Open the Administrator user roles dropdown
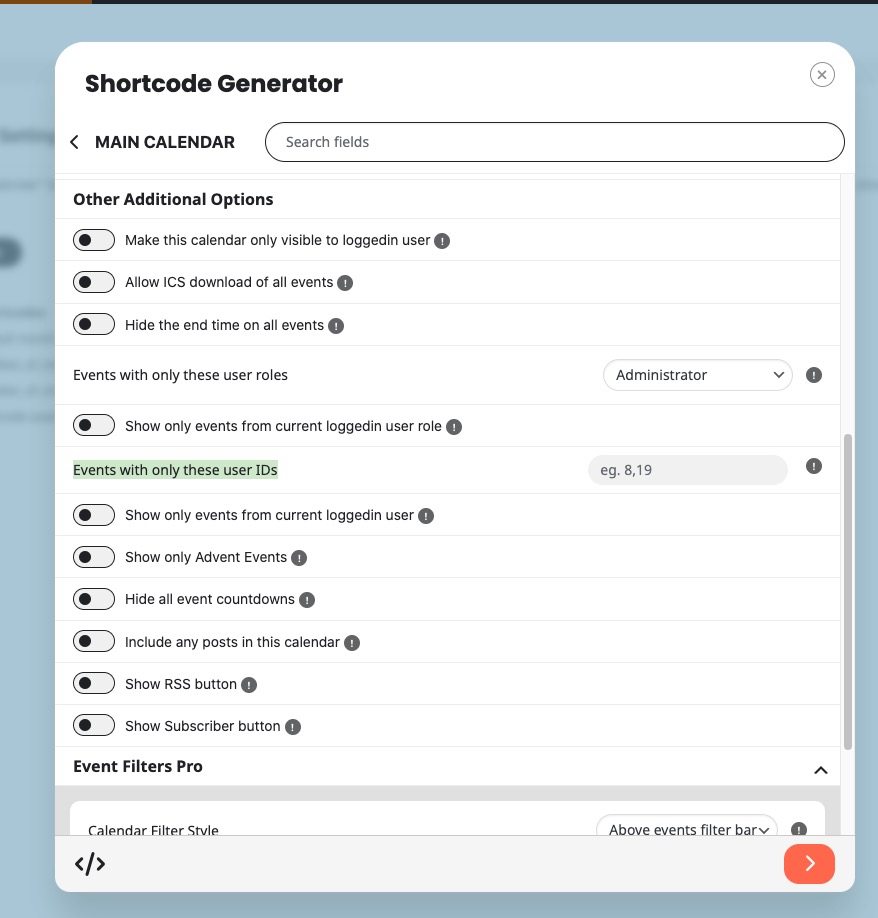Image resolution: width=878 pixels, height=918 pixels. tap(698, 375)
